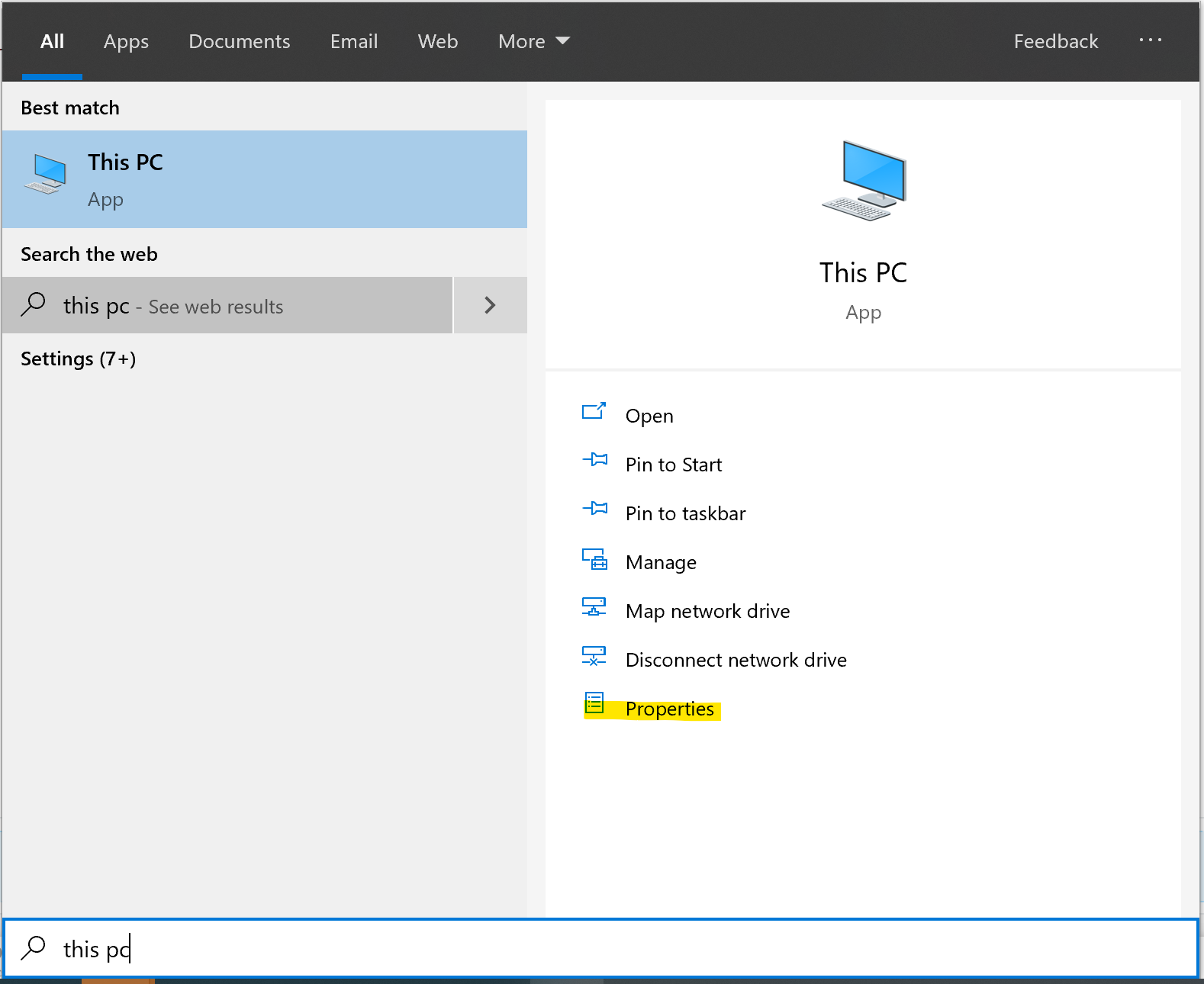Select Map network drive
The image size is (1204, 984).
(x=707, y=611)
